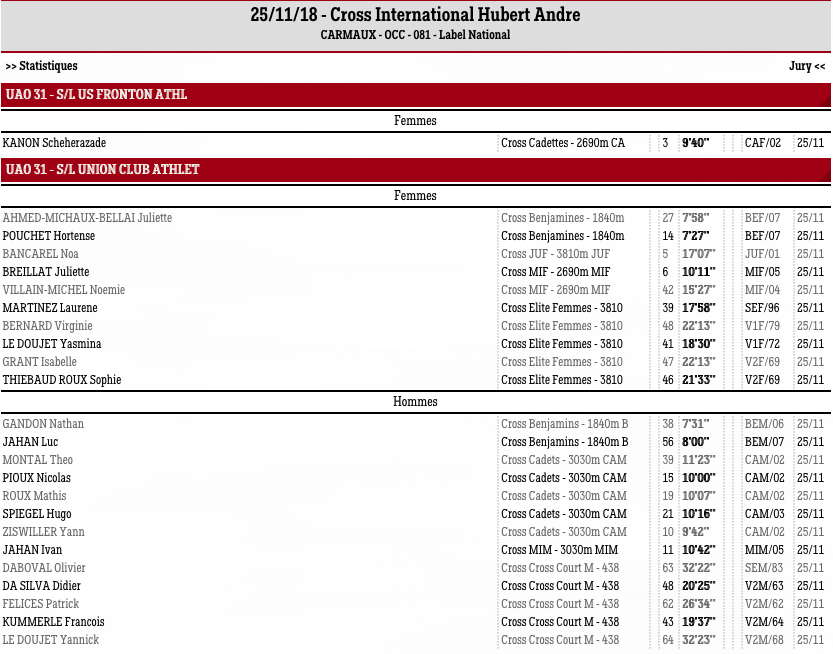833x654 pixels.
Task: Click Cross Cross Court M event in DA SILVA Didier row
Action: 560,587
